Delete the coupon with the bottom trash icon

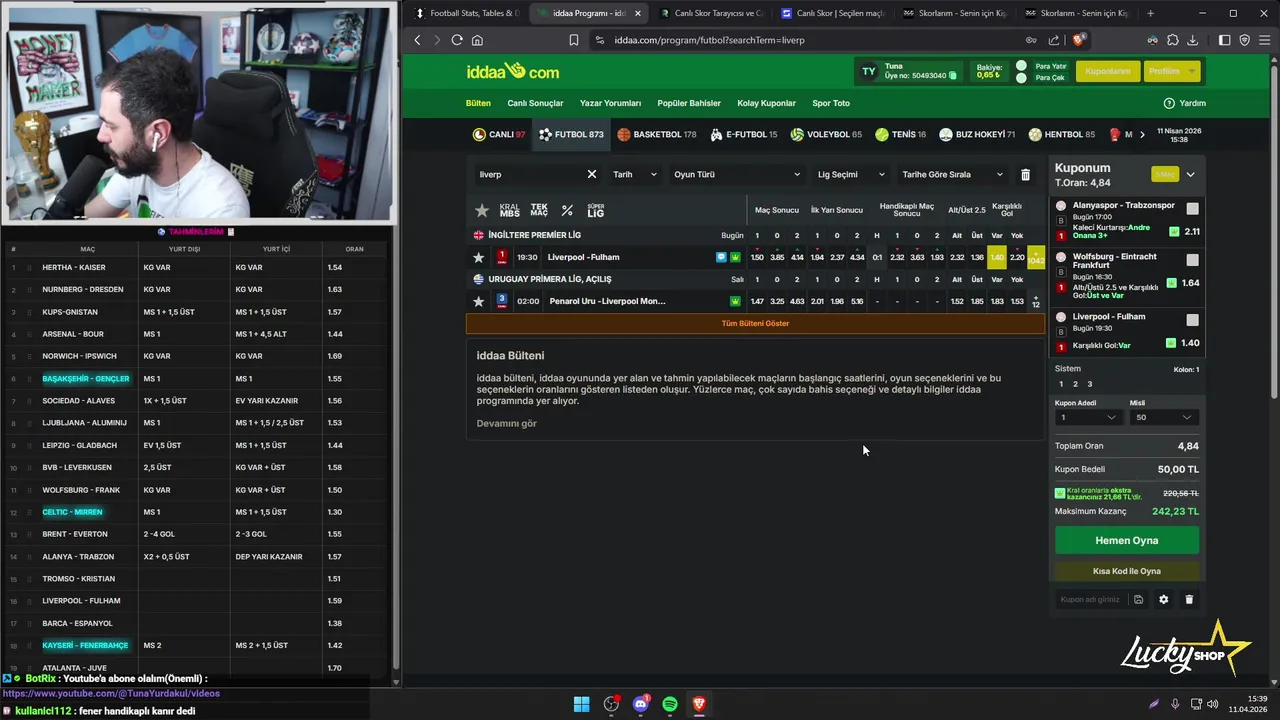pos(1189,599)
